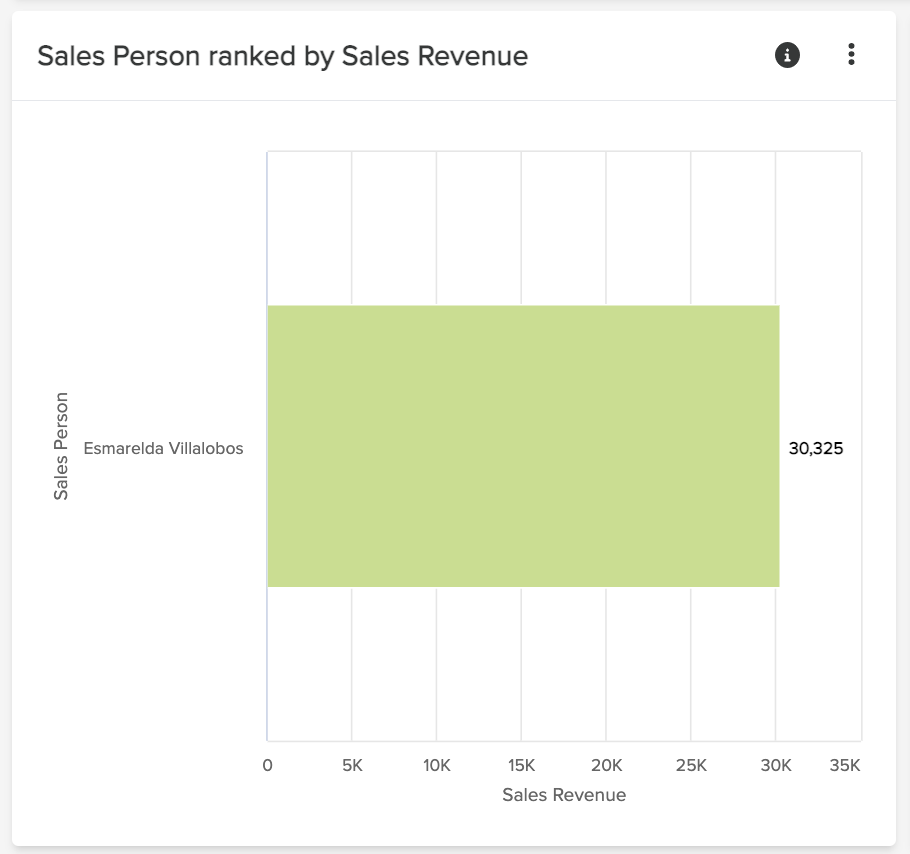Screen dimensions: 910x854
Task: Select the 30K tick under the bar end
Action: pos(776,764)
